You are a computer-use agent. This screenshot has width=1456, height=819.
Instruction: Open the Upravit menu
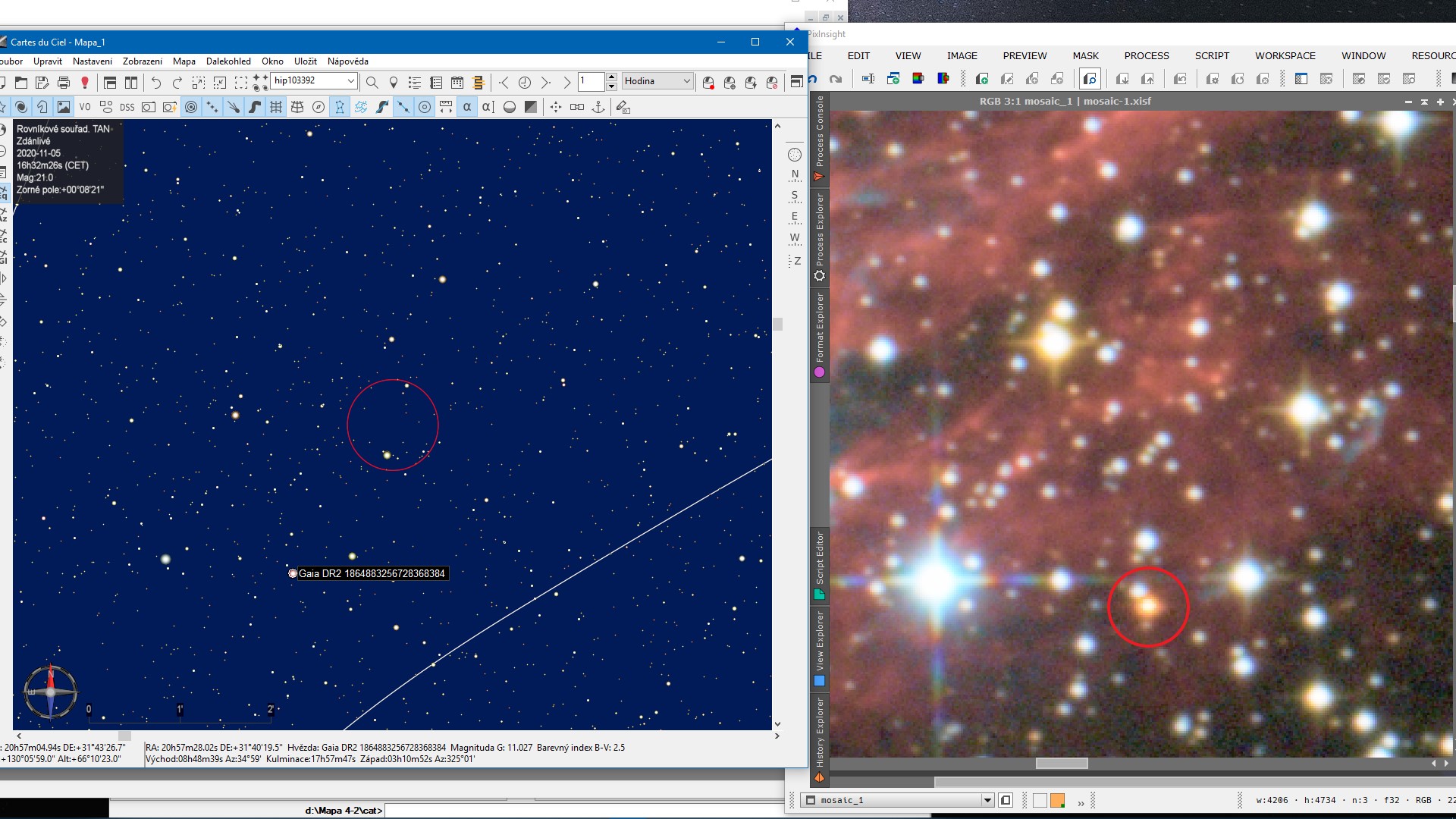(48, 61)
